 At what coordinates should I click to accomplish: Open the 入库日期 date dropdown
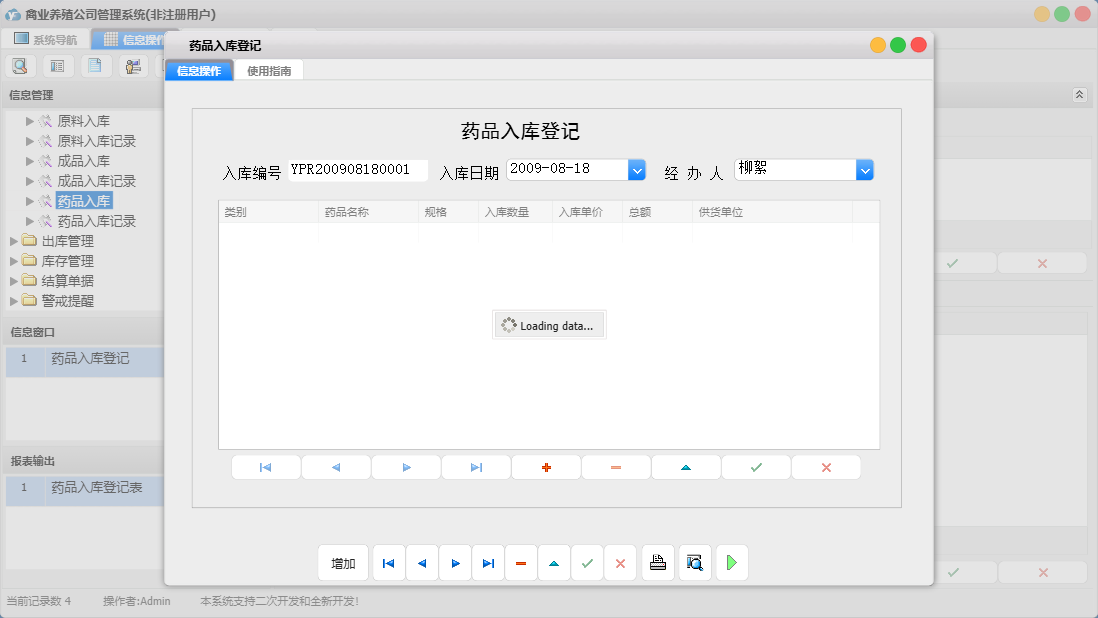tap(637, 170)
